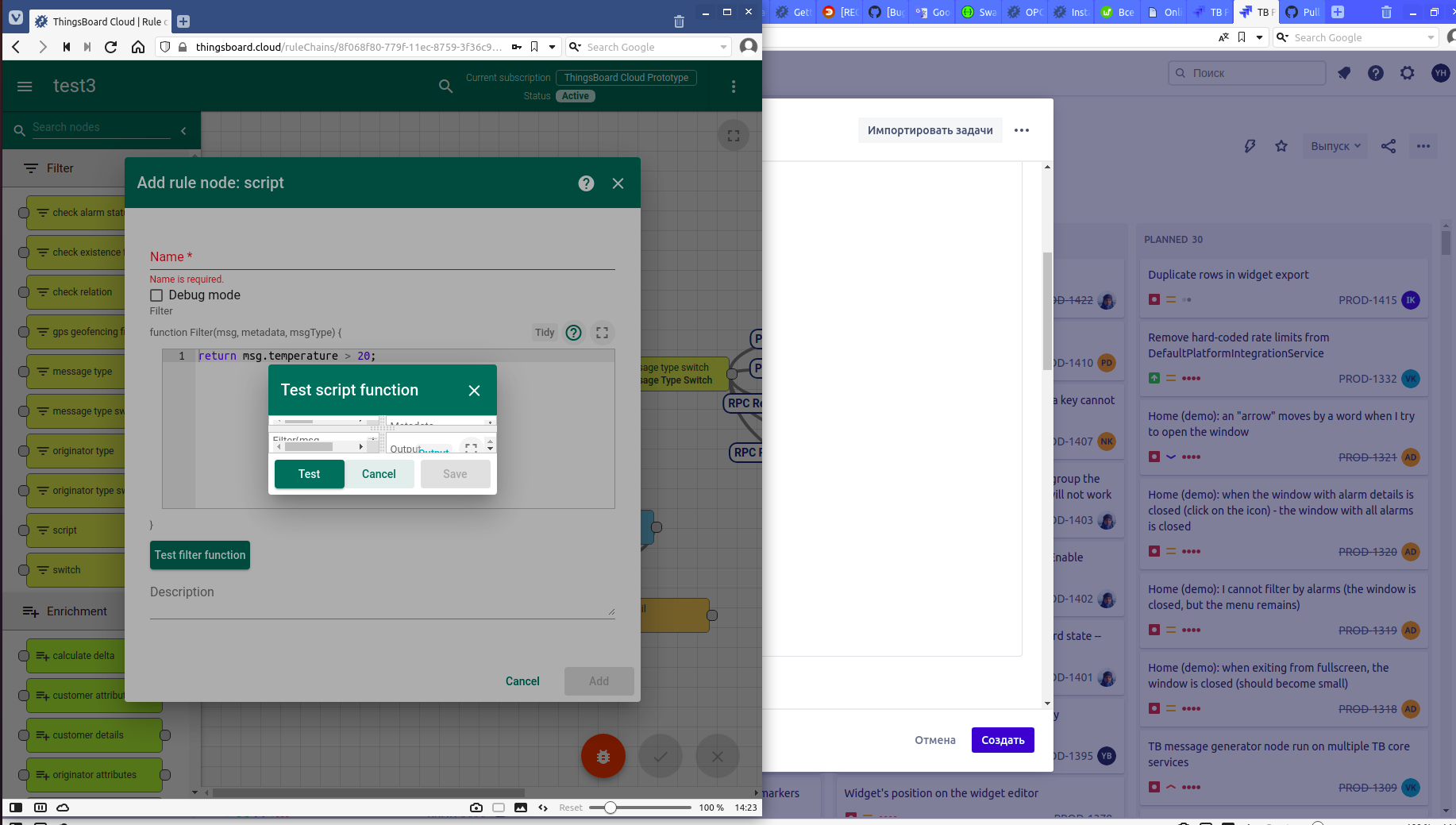Expand the script editor to fullscreen
The height and width of the screenshot is (825, 1456).
(x=603, y=333)
